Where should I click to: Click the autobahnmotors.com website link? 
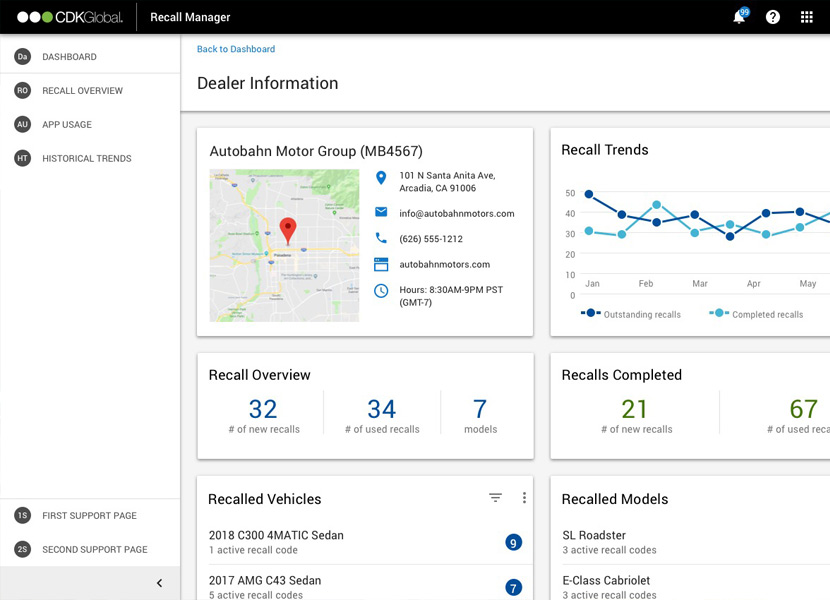coord(445,264)
